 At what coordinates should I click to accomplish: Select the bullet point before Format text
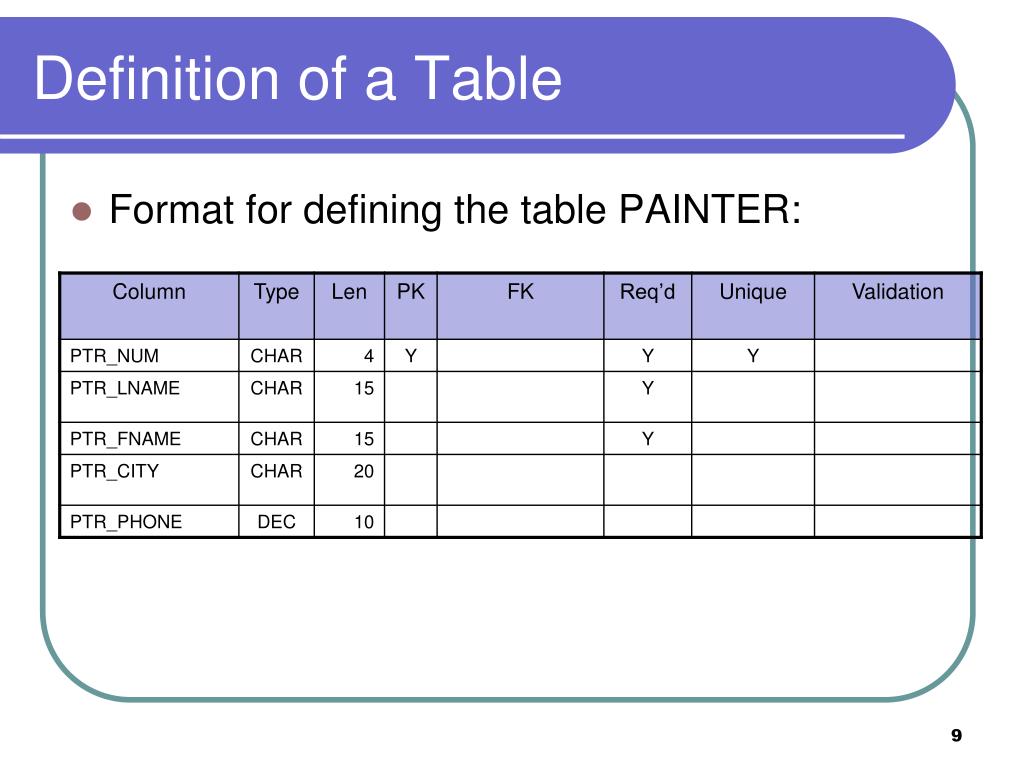(82, 212)
